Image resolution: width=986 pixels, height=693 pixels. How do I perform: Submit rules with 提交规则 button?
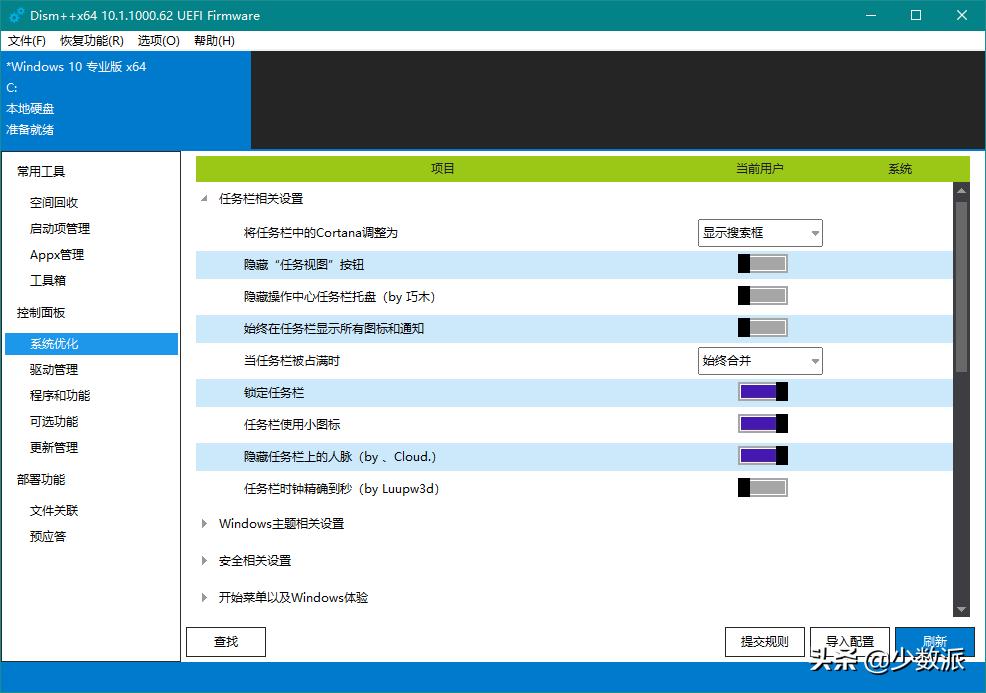coord(764,641)
